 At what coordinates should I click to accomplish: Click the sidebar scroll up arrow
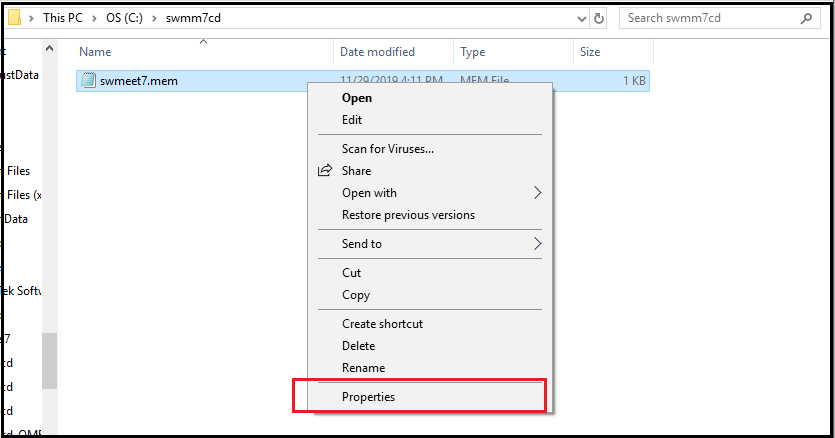click(x=50, y=48)
